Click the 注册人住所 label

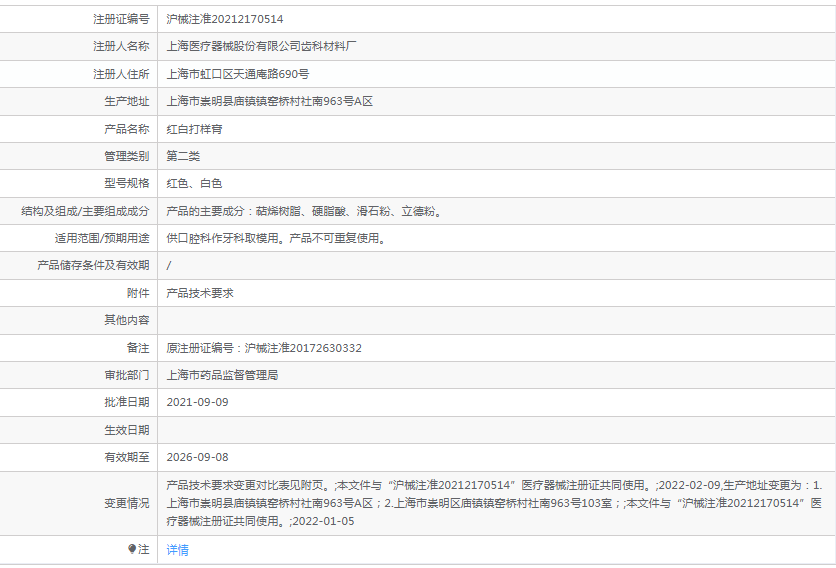tap(121, 74)
